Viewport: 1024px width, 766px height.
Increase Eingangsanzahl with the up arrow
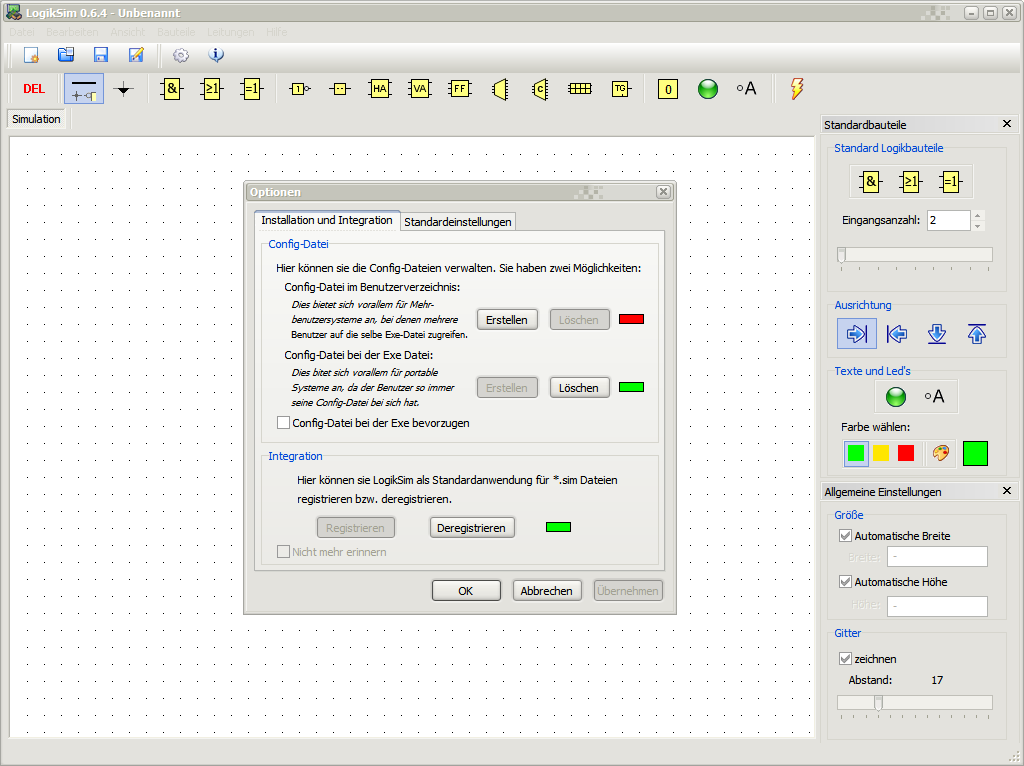click(978, 215)
